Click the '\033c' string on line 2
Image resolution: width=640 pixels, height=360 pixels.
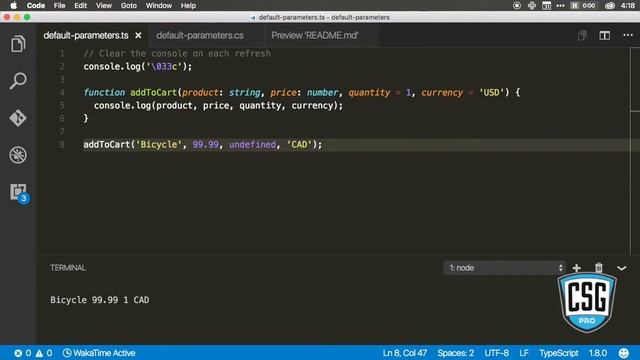[164, 67]
